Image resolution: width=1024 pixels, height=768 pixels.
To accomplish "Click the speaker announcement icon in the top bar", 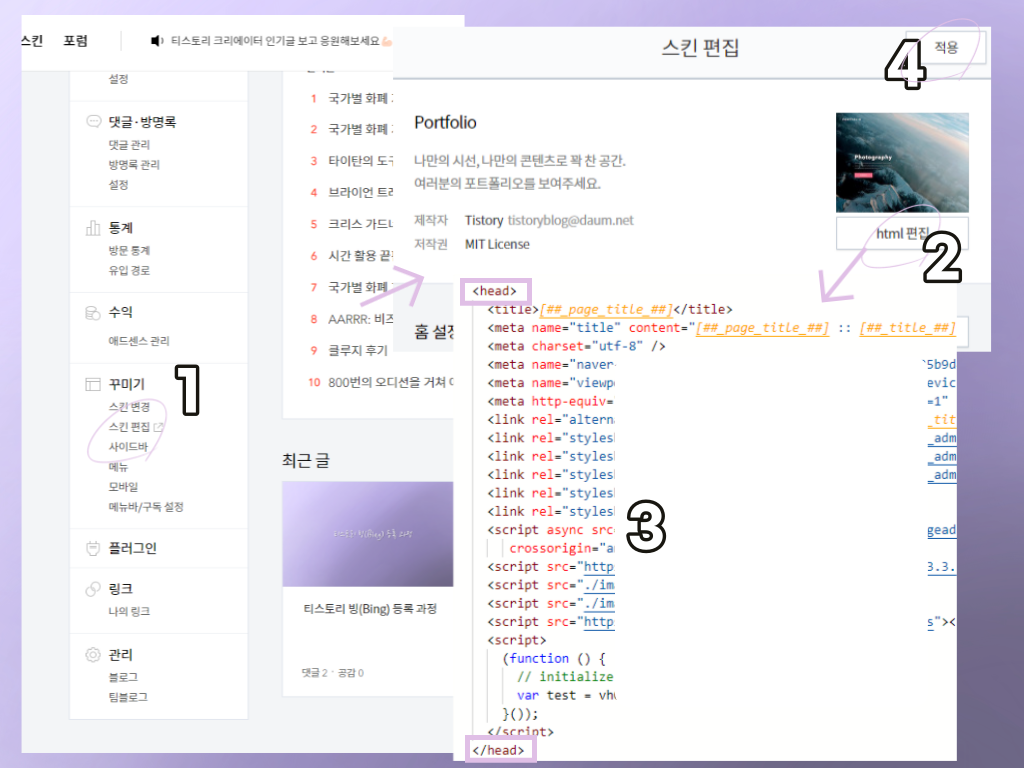I will [157, 41].
